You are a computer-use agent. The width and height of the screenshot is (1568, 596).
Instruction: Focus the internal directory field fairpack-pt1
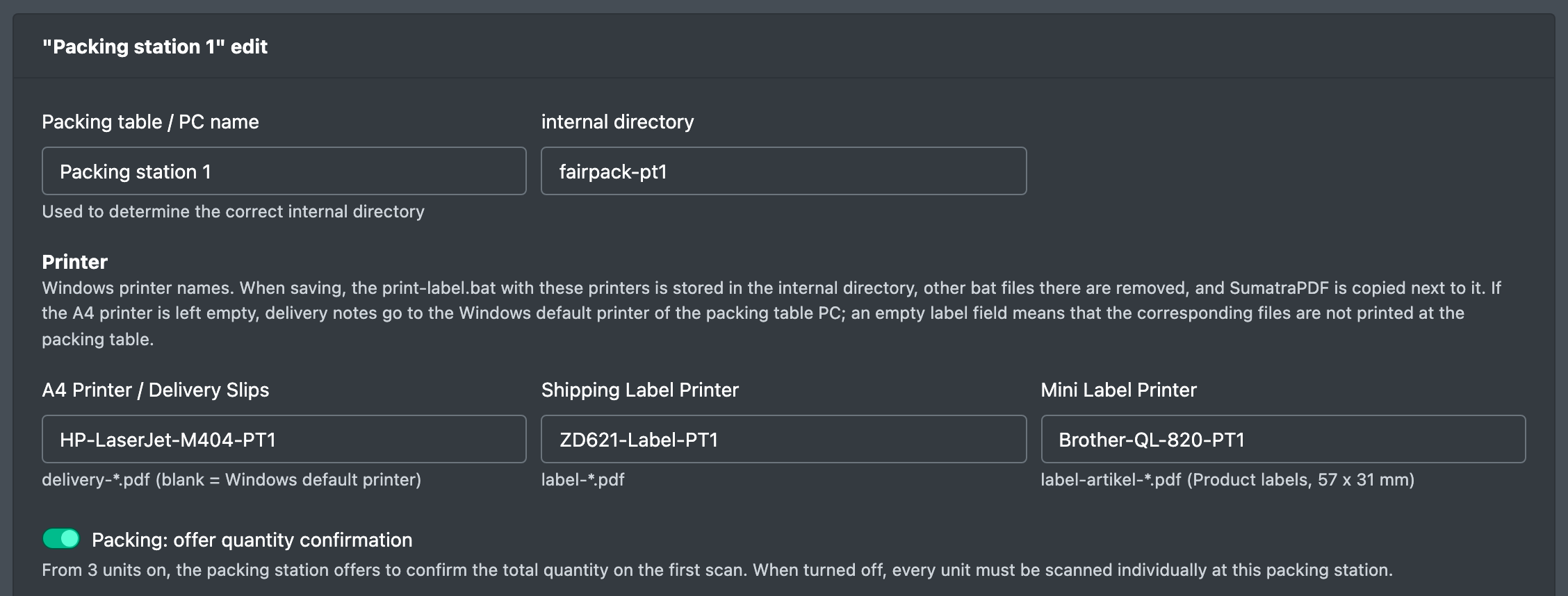pyautogui.click(x=783, y=171)
